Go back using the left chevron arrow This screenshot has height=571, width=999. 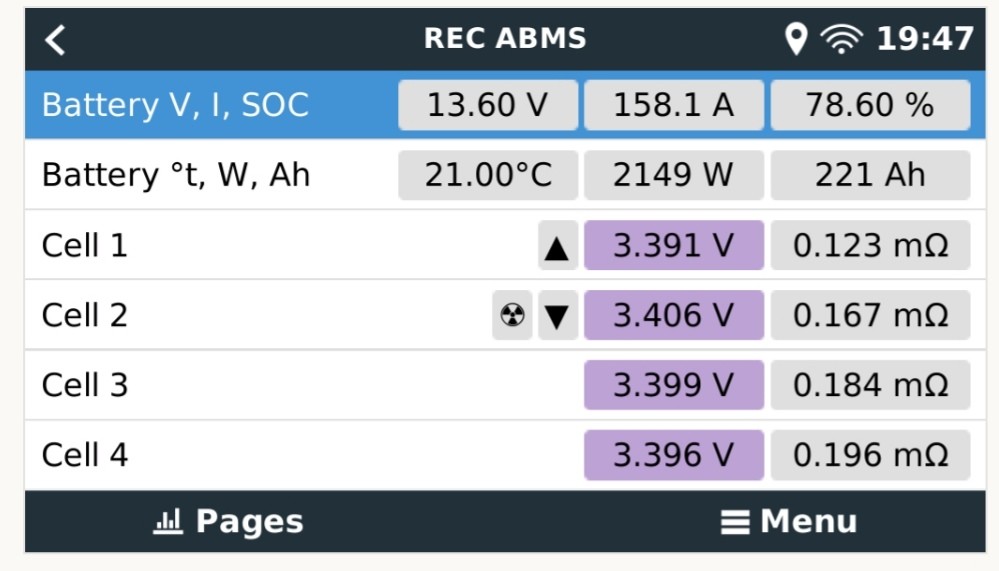coord(55,40)
